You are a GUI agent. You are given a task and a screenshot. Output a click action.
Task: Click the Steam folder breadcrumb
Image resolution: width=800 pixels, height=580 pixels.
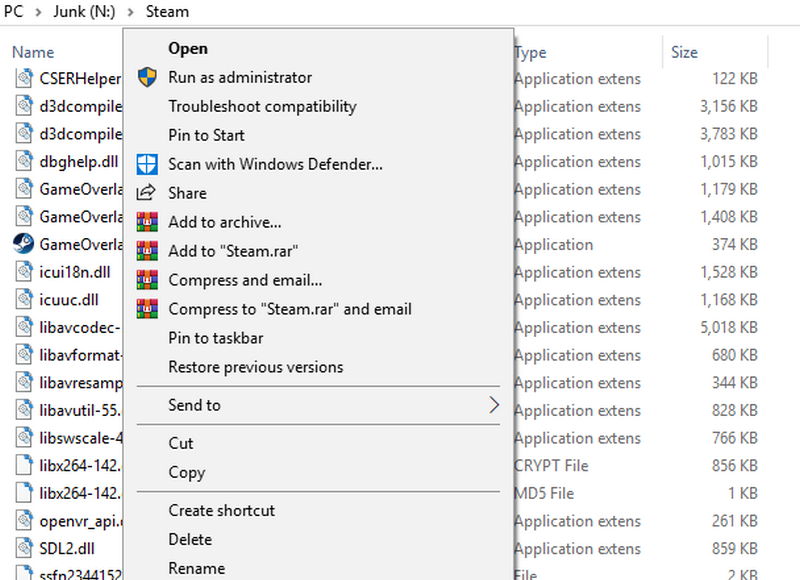tap(167, 11)
